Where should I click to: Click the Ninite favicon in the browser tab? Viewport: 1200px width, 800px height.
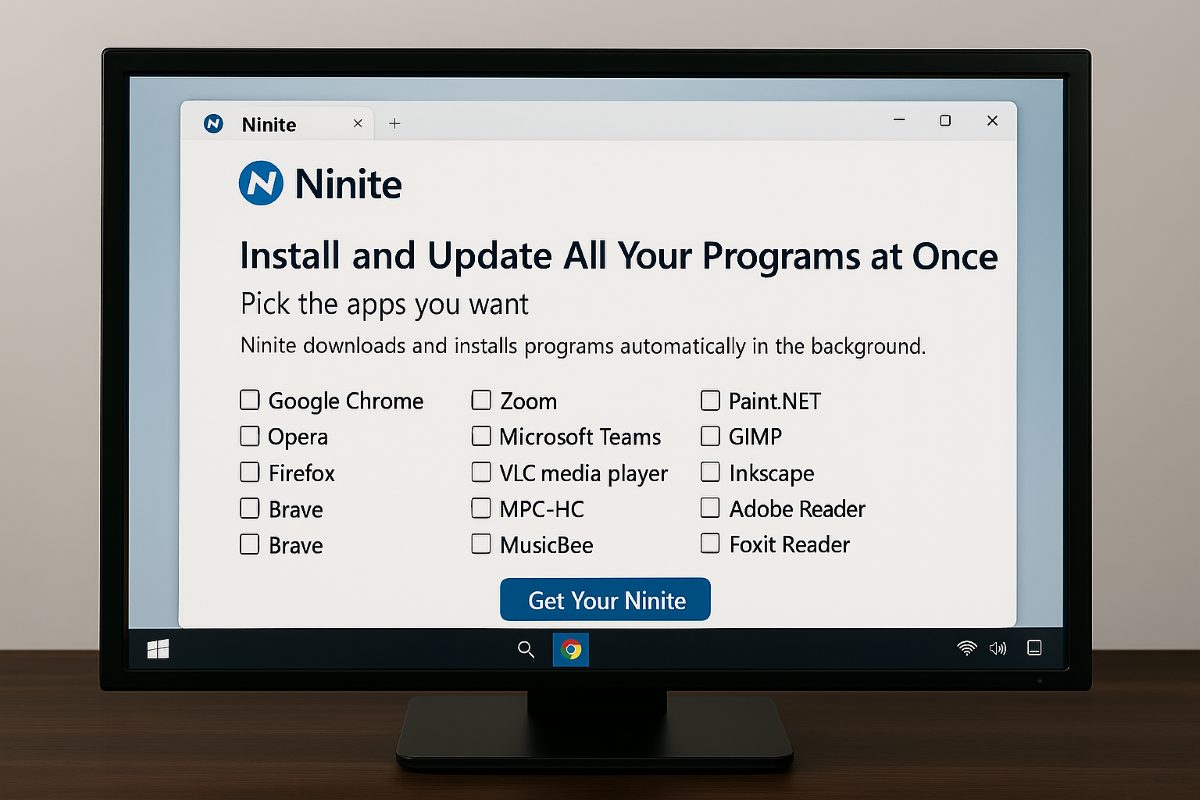(213, 124)
